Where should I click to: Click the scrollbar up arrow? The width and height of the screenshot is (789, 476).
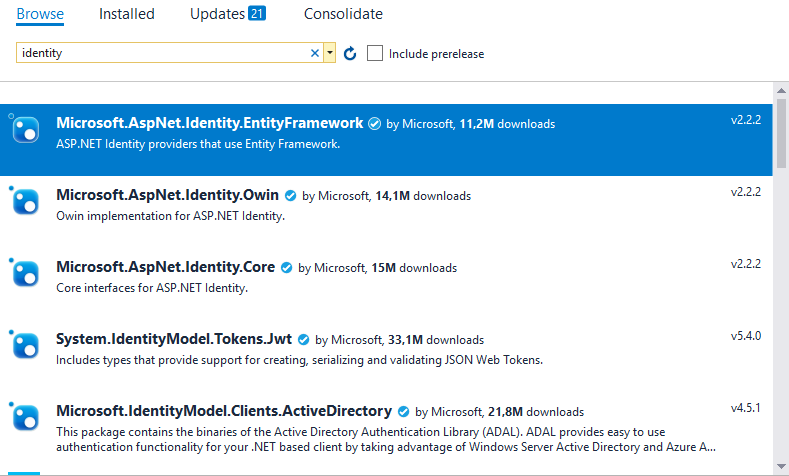click(781, 91)
